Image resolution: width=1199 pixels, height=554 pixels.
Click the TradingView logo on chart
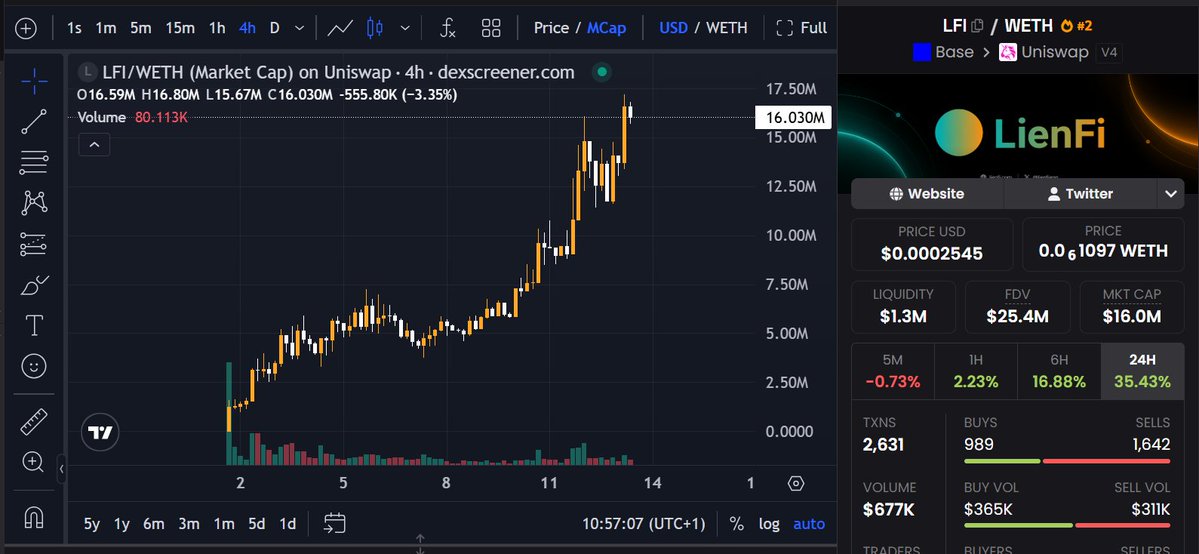(100, 433)
